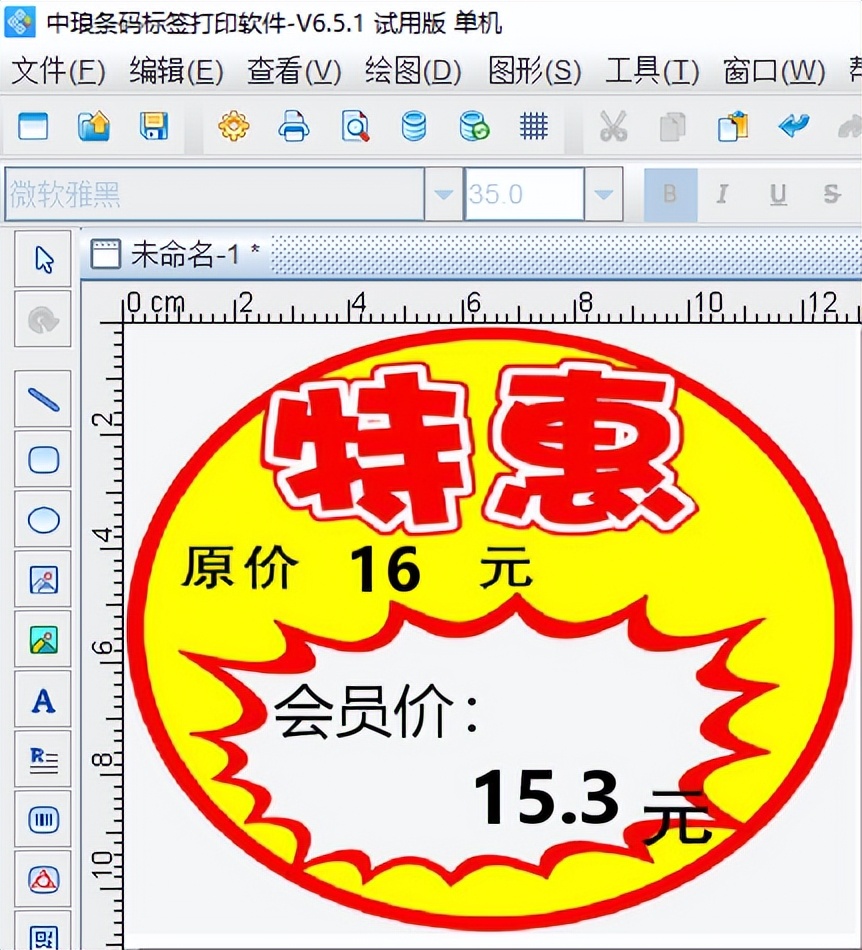
Task: Open the 查看(V) menu
Action: coord(294,71)
